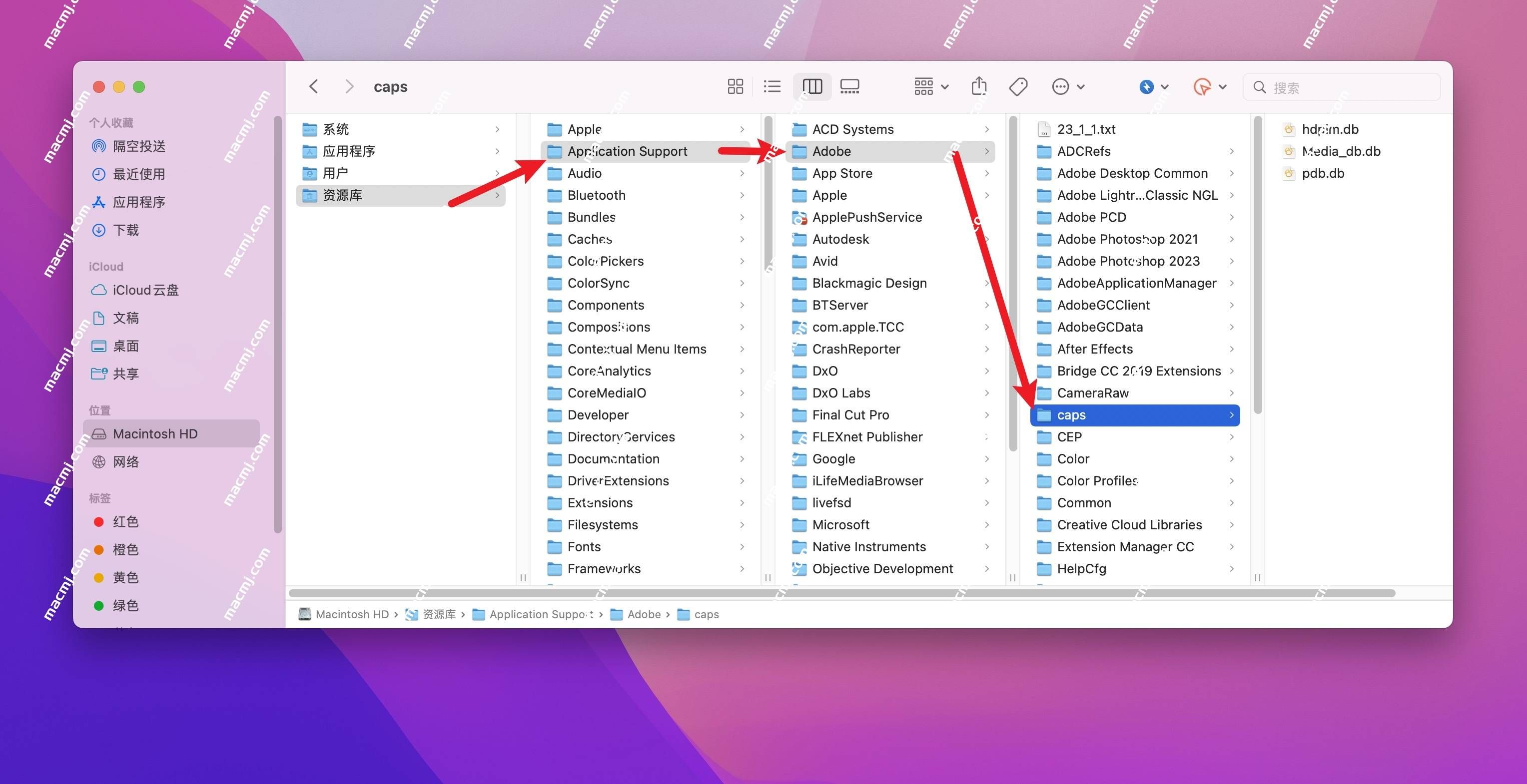The height and width of the screenshot is (784, 1527).
Task: Click caps in the path bar
Action: 699,614
